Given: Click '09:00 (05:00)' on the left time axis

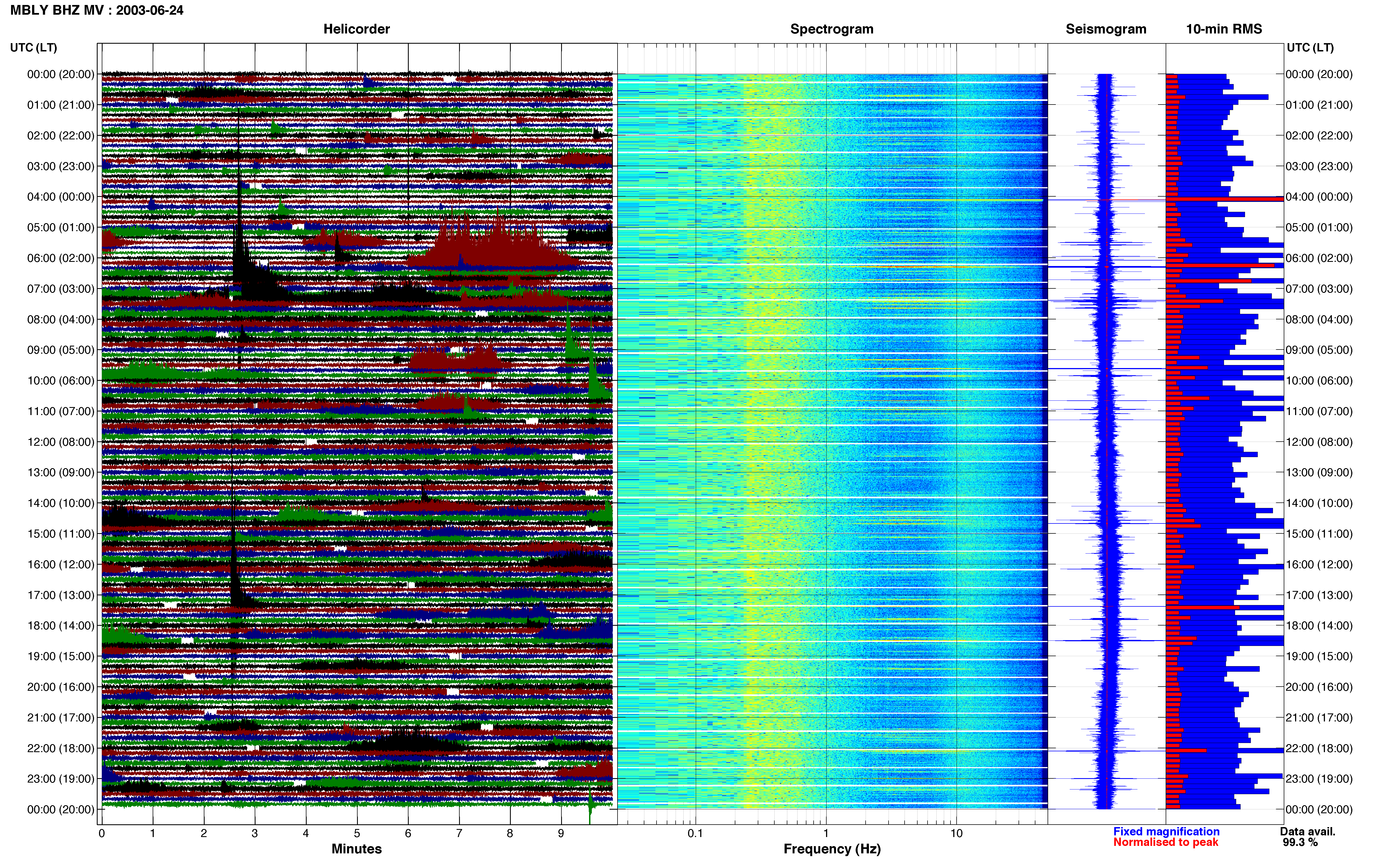Looking at the screenshot, I should point(61,350).
